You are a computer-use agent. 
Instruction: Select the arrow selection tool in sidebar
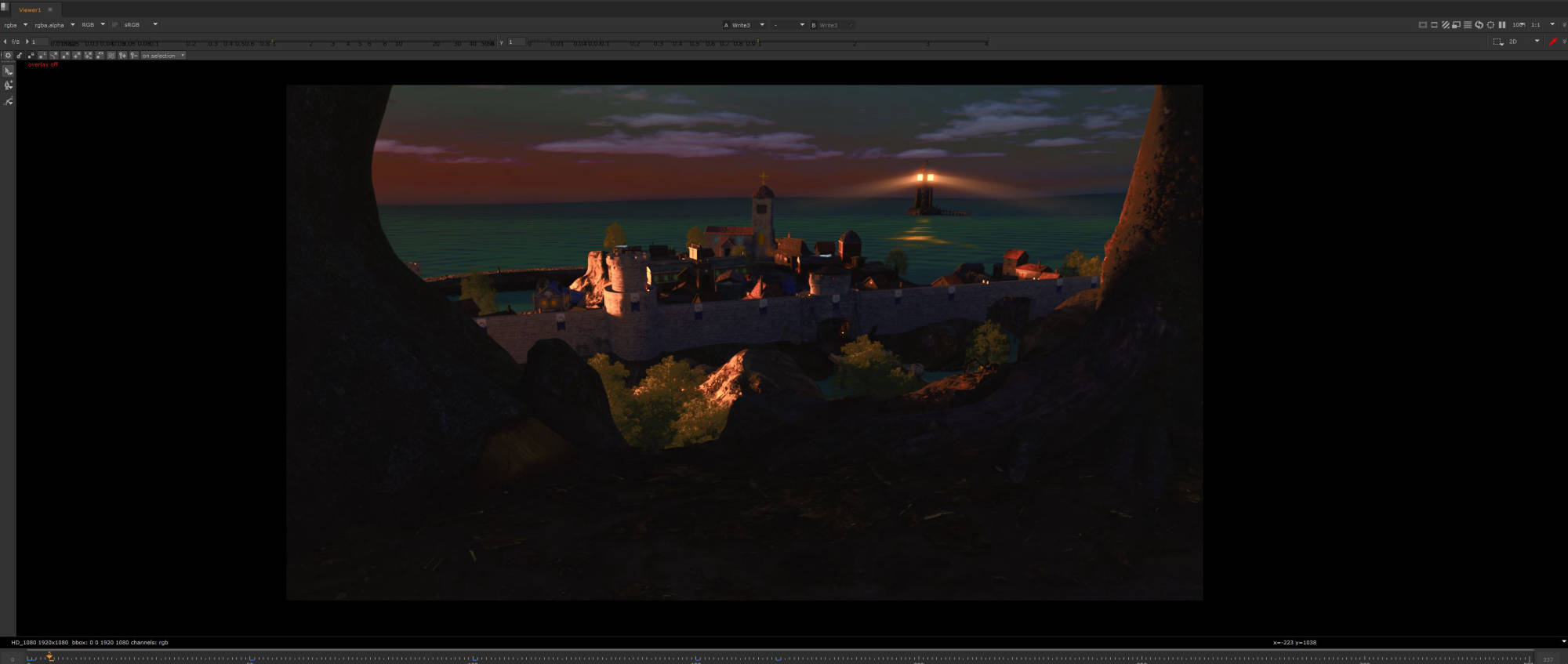coord(9,71)
